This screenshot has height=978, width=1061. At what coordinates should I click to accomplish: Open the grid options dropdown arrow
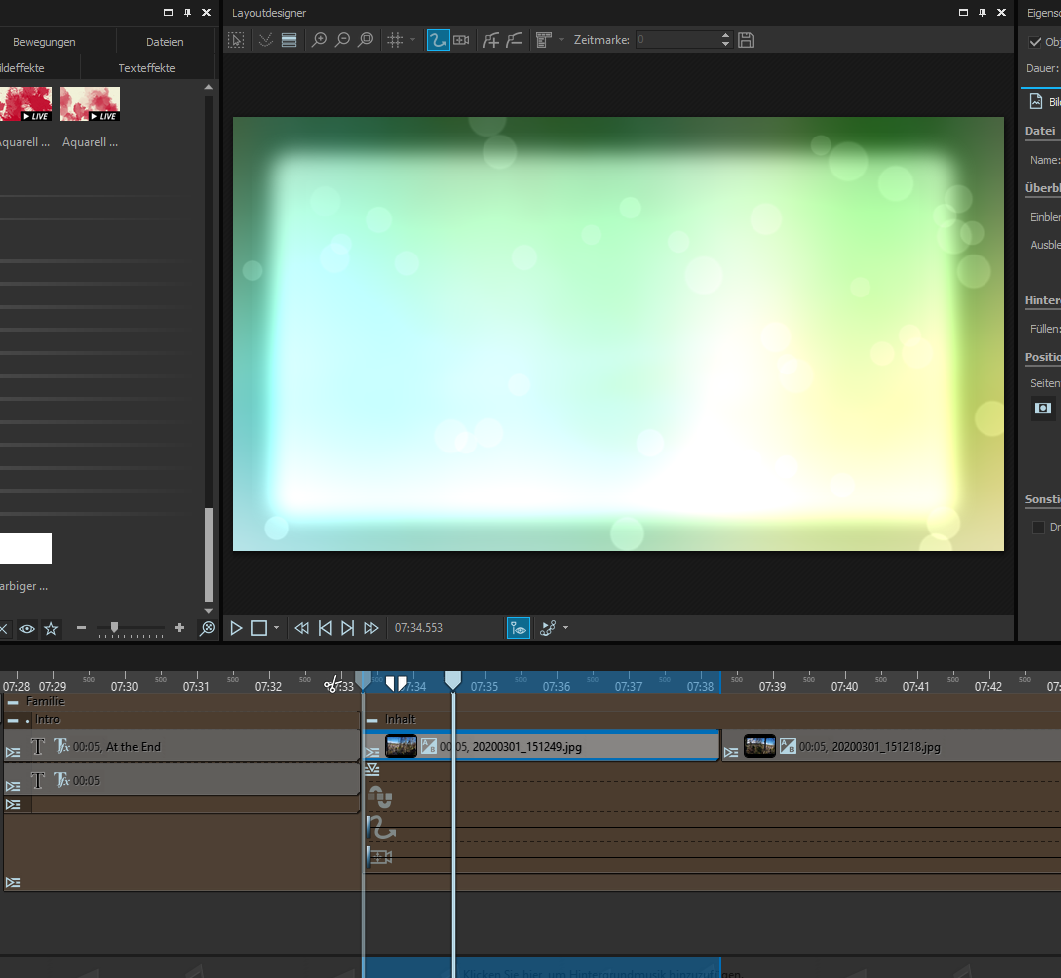(x=413, y=40)
